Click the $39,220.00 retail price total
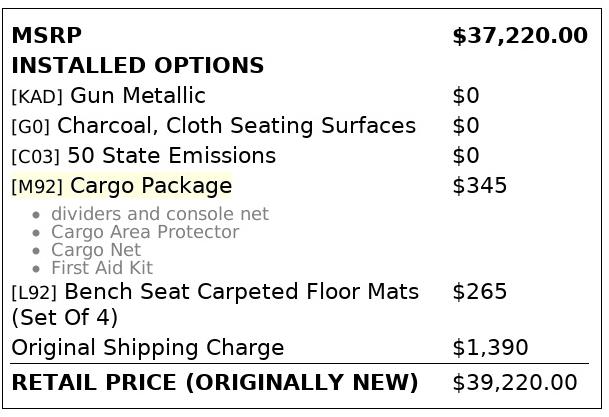Image resolution: width=609 pixels, height=417 pixels. pos(514,383)
